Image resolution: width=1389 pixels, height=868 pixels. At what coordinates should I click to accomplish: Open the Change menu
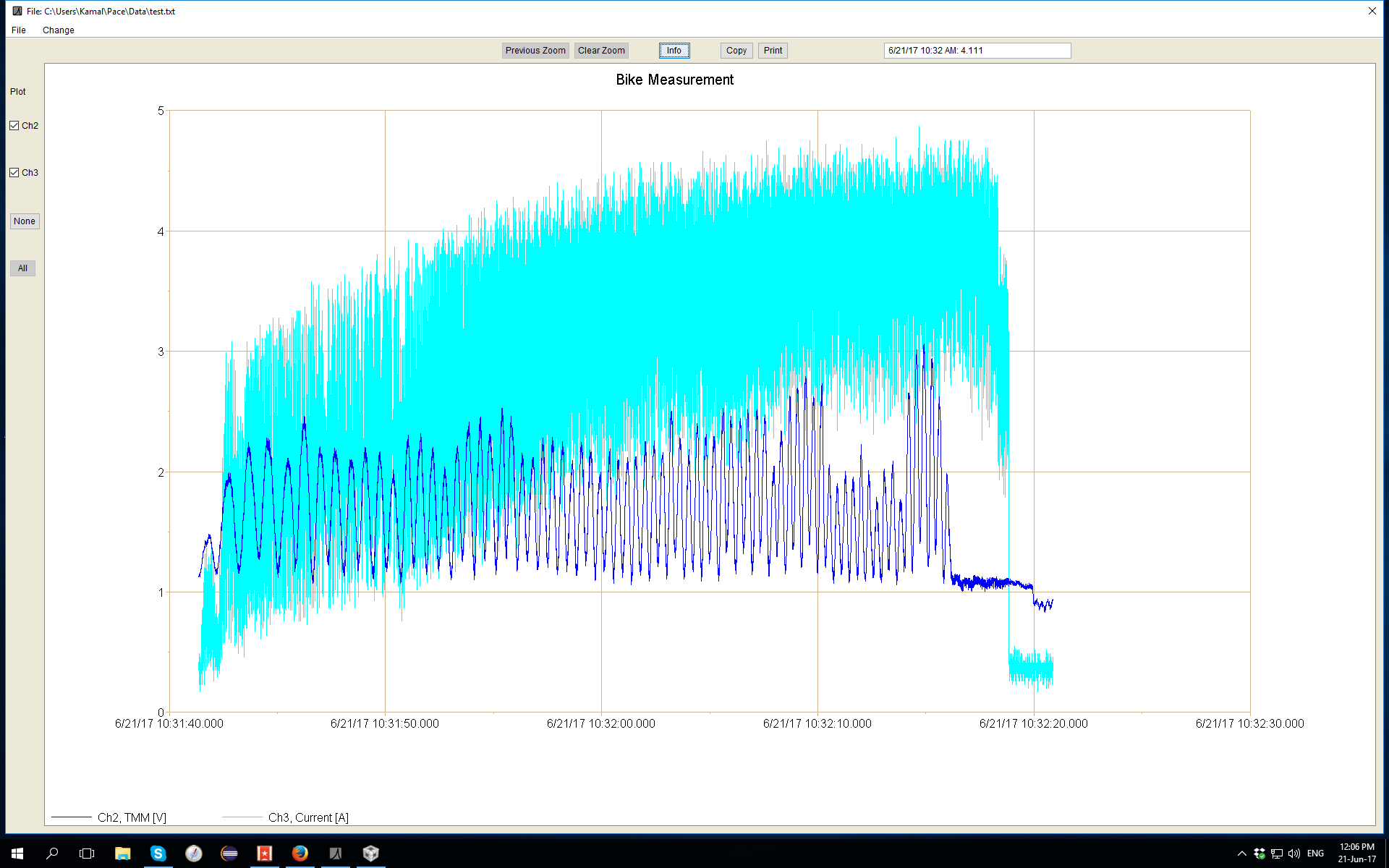click(58, 30)
